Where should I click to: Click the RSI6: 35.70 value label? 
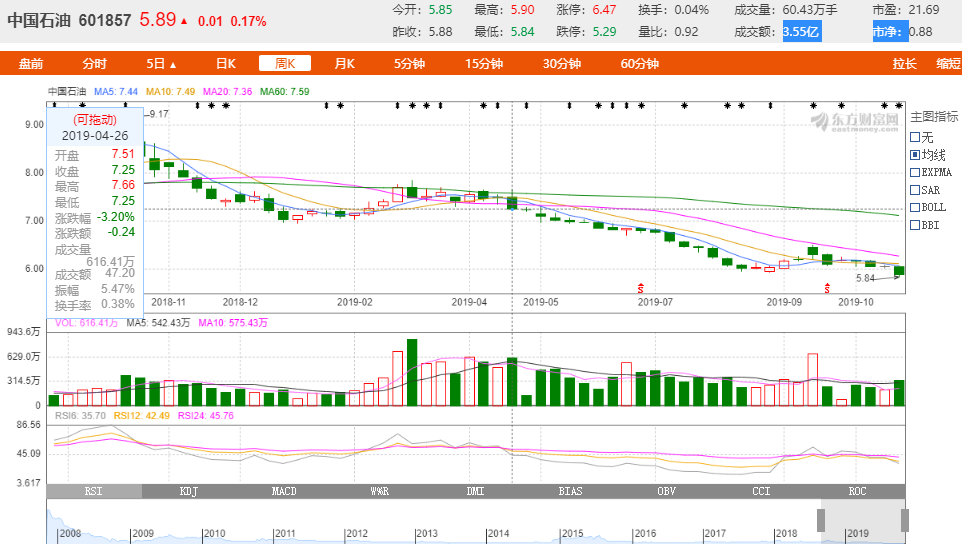tap(81, 415)
